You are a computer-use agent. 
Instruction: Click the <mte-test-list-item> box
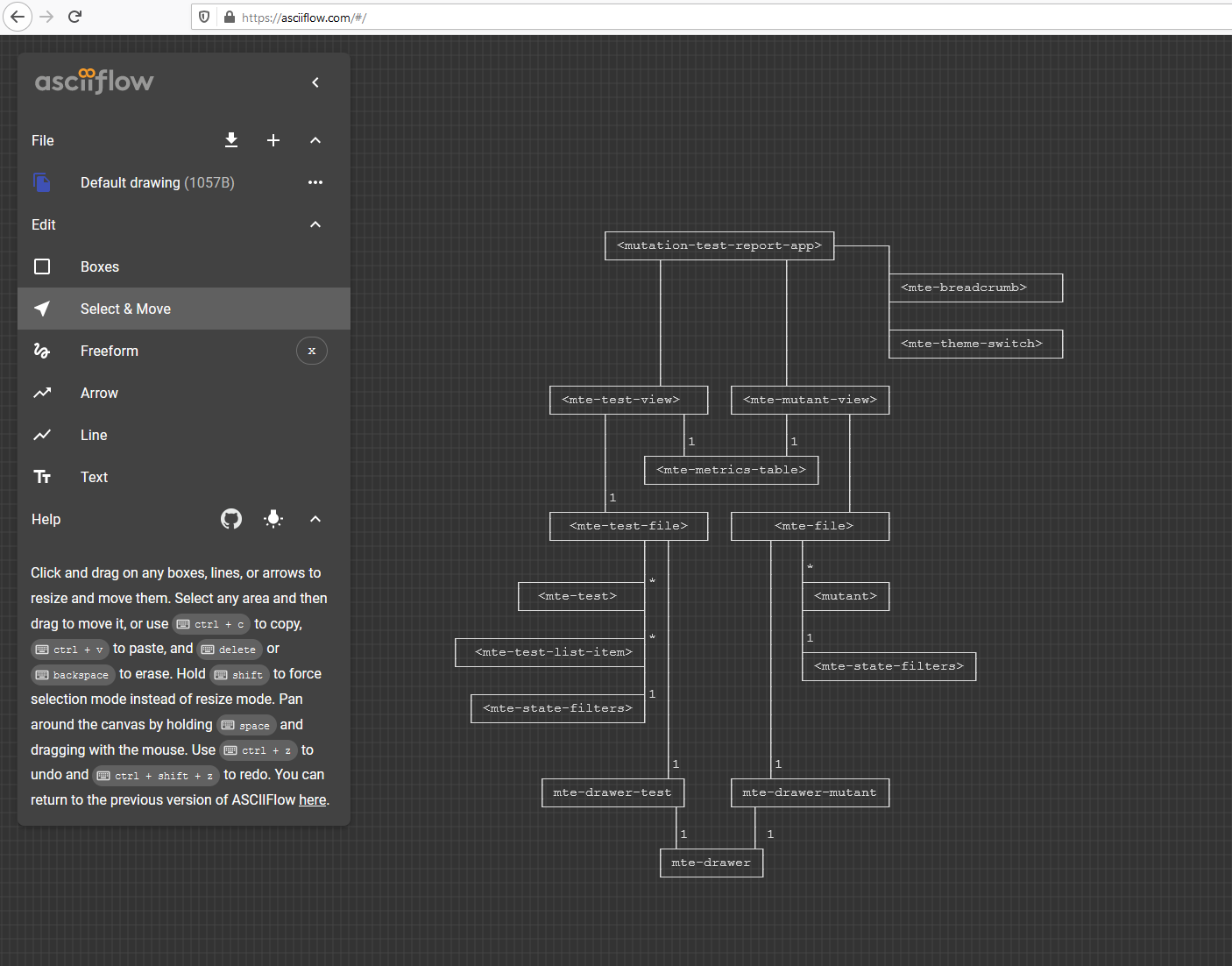click(550, 652)
